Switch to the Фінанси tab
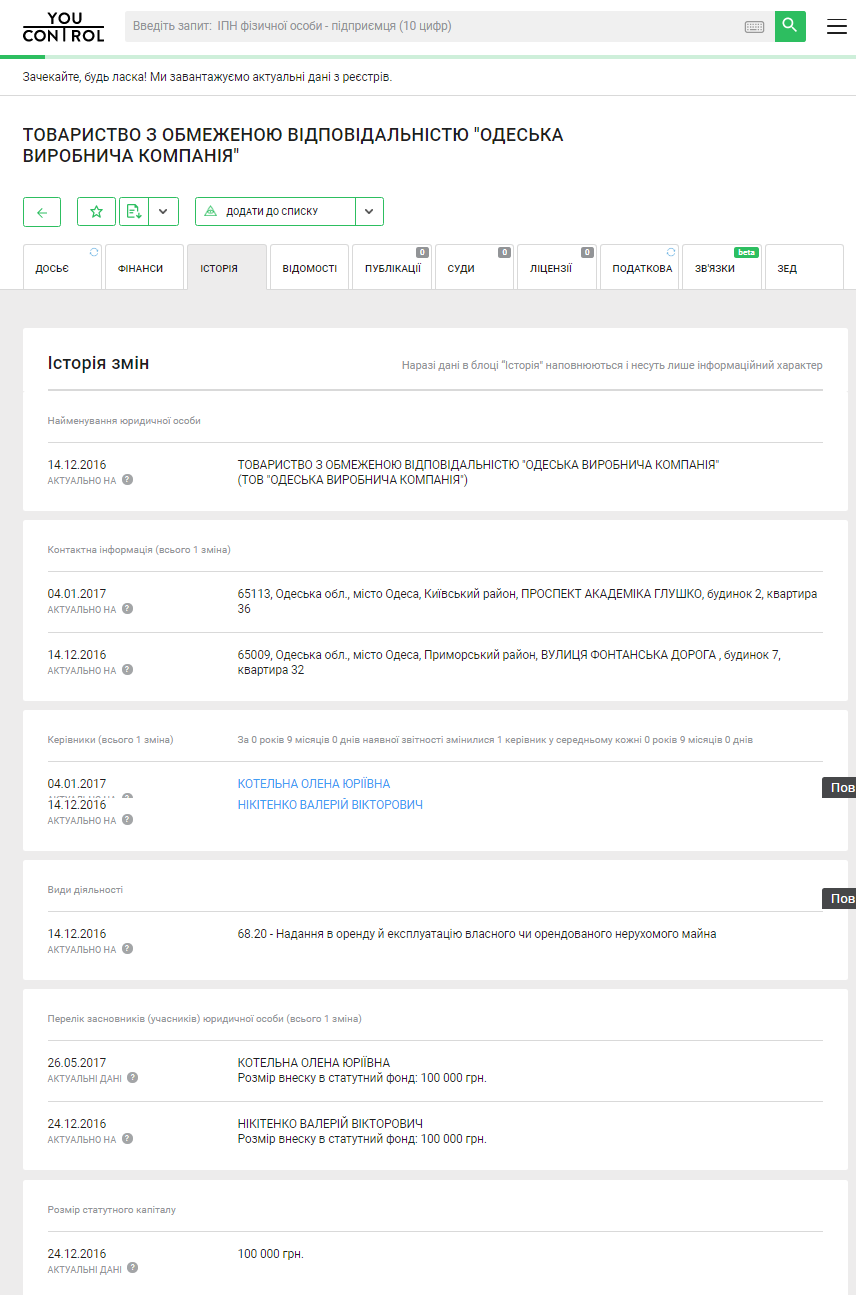 [x=144, y=268]
